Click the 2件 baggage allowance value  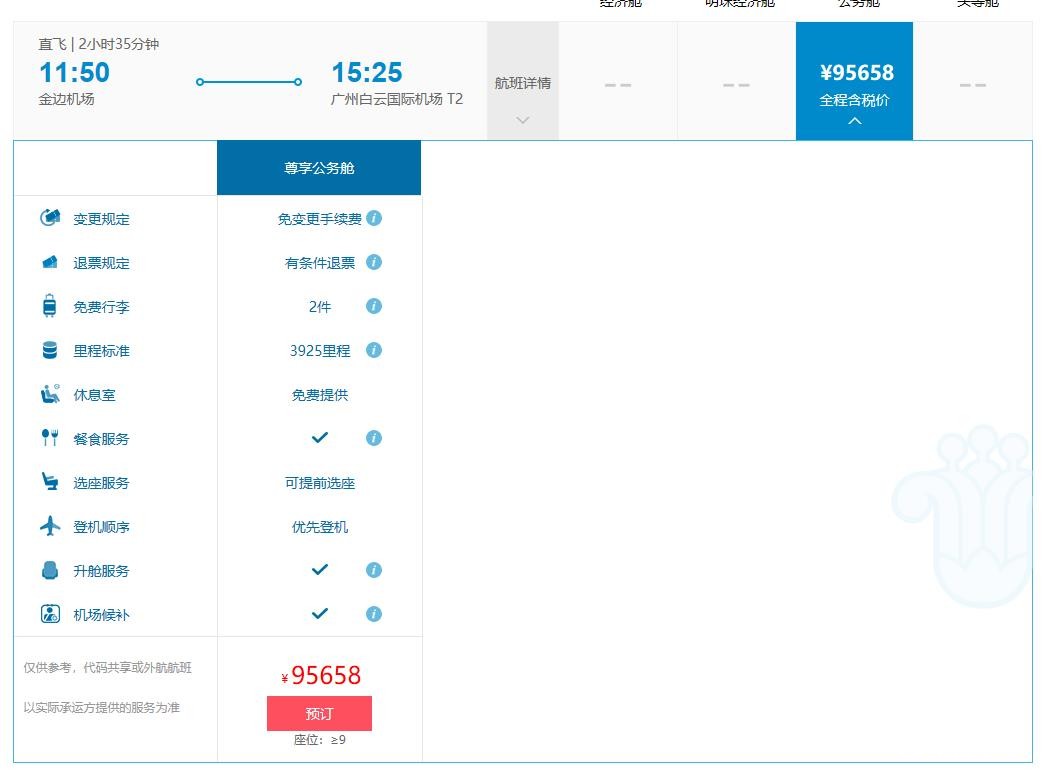[320, 307]
